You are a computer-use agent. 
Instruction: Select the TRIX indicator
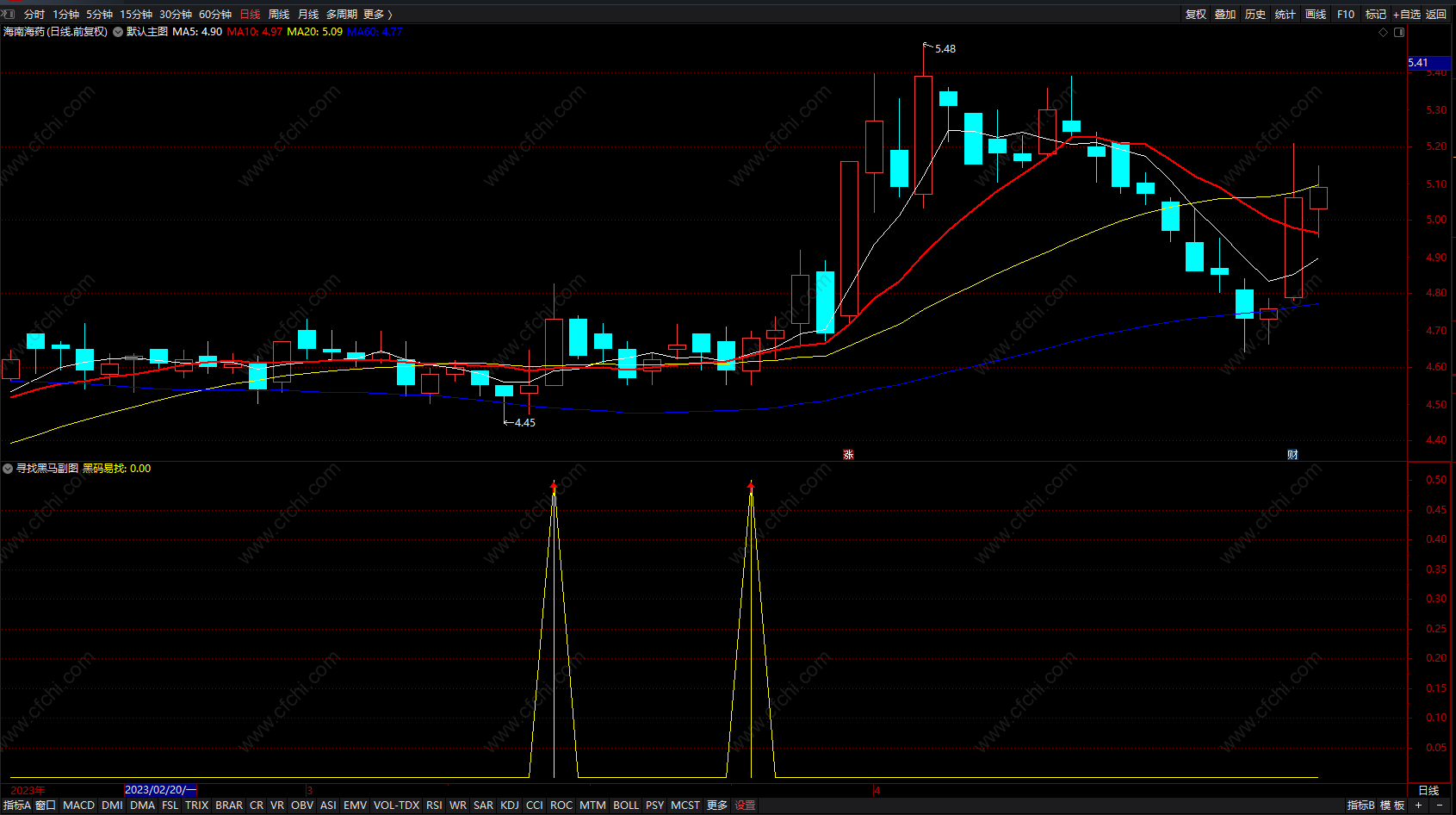click(196, 806)
